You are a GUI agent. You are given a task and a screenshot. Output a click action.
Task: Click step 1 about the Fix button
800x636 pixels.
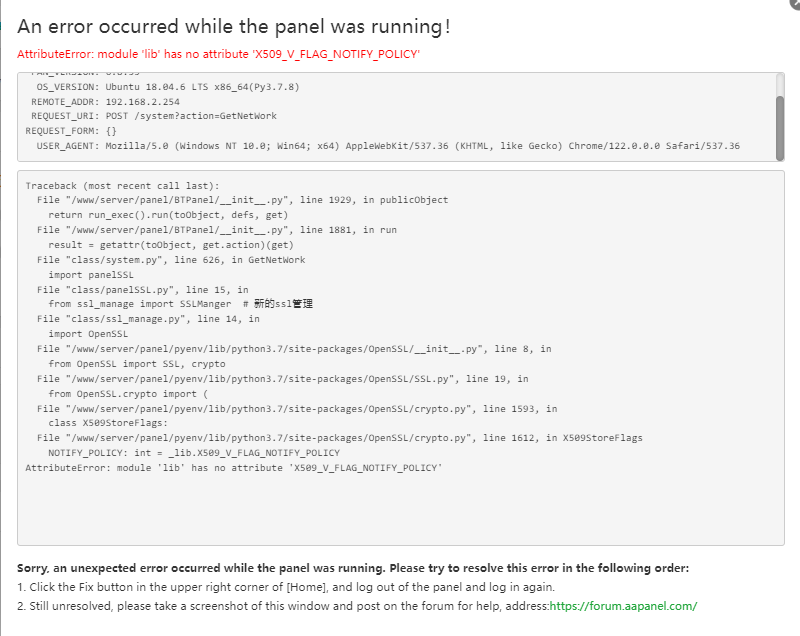(286, 587)
